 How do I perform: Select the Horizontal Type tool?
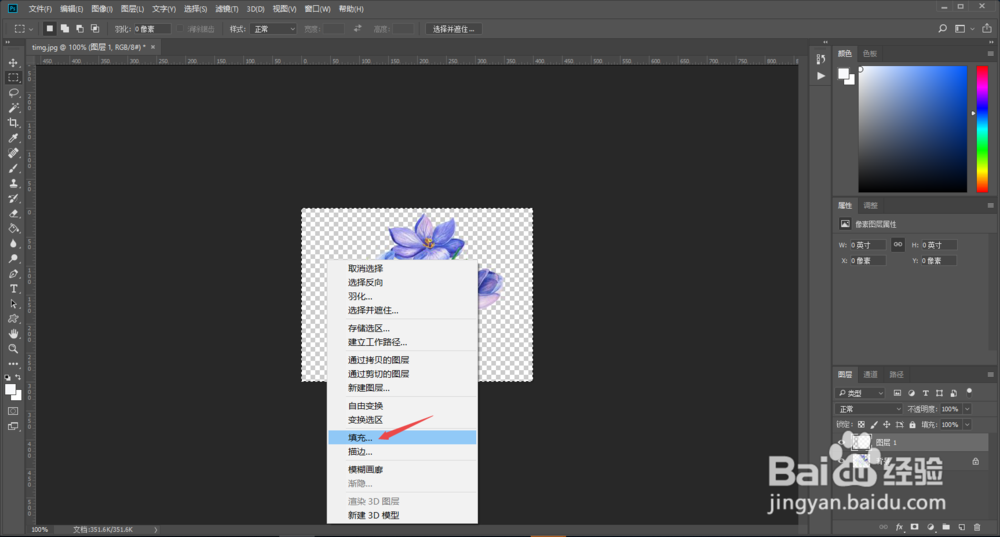(x=13, y=289)
